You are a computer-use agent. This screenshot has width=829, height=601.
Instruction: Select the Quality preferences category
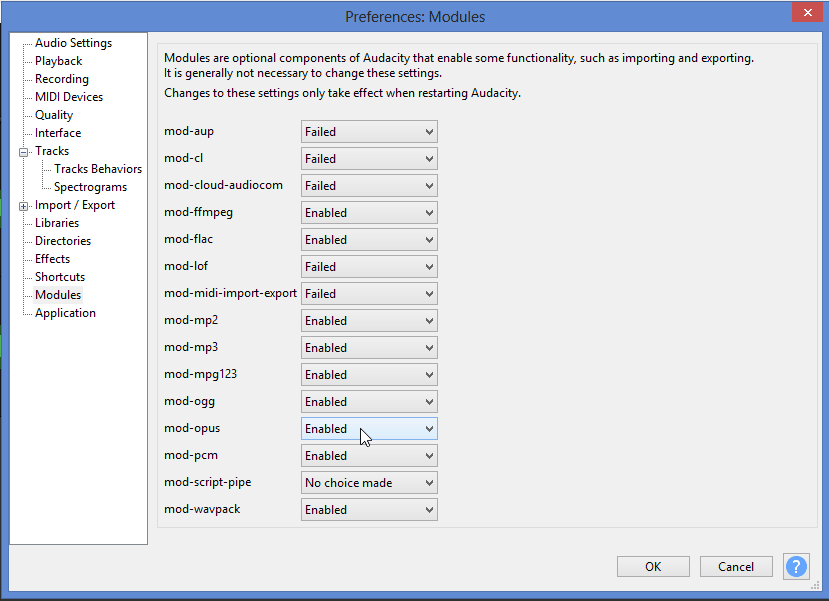[x=54, y=115]
